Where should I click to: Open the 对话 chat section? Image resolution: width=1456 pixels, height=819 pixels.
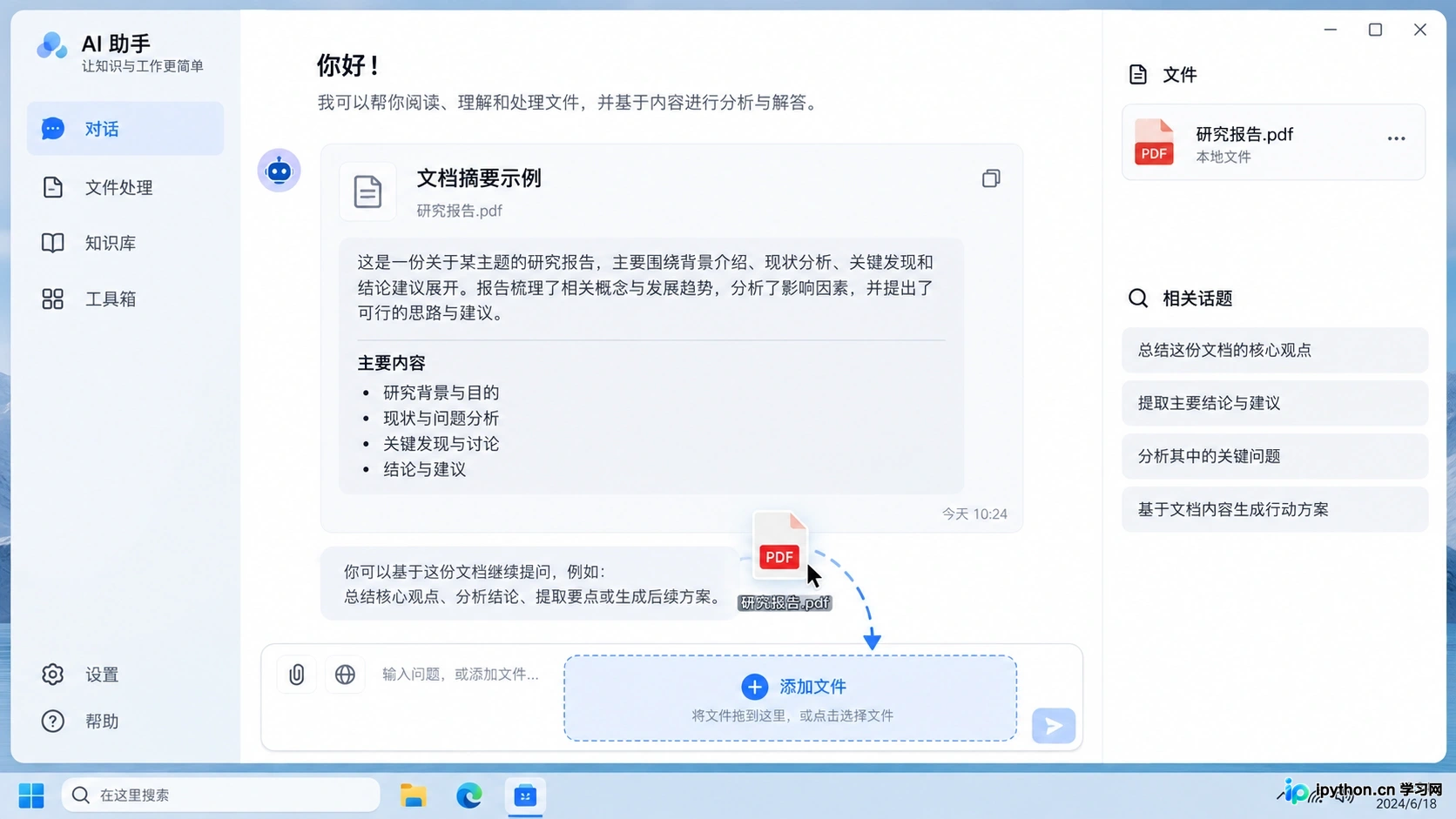[125, 129]
